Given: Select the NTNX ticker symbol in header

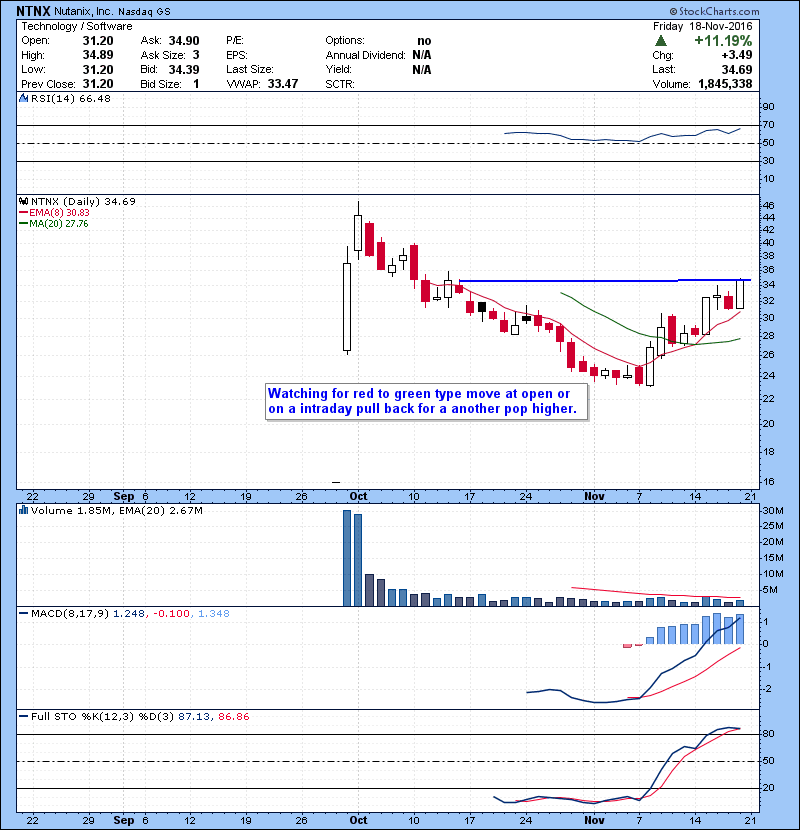Looking at the screenshot, I should [33, 11].
